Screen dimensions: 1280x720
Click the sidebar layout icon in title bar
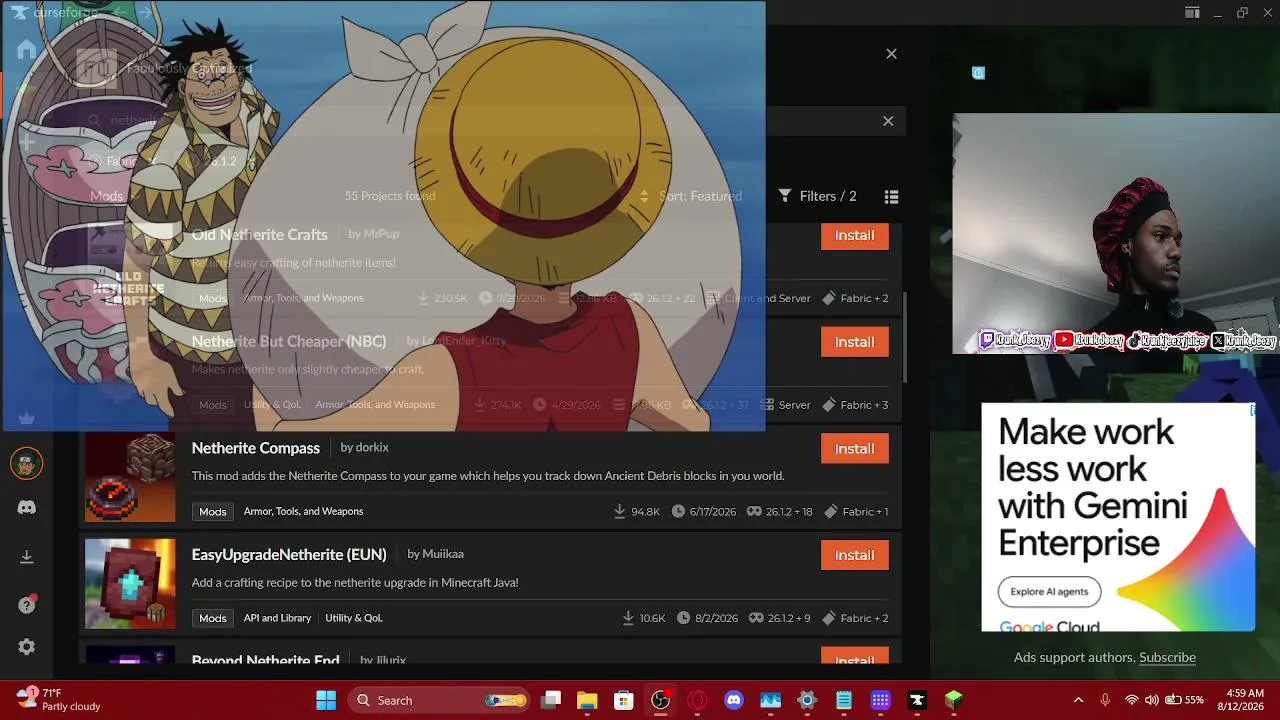coord(1192,13)
